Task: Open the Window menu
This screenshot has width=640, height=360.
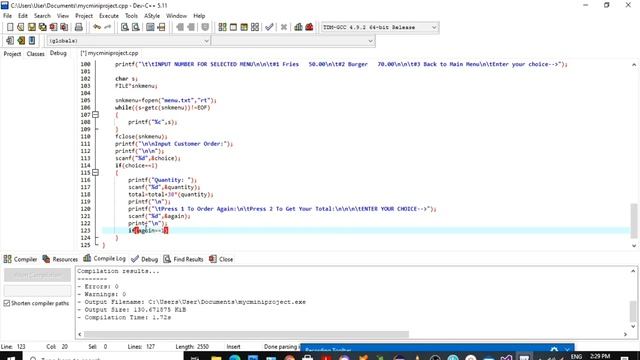Action: pos(176,16)
